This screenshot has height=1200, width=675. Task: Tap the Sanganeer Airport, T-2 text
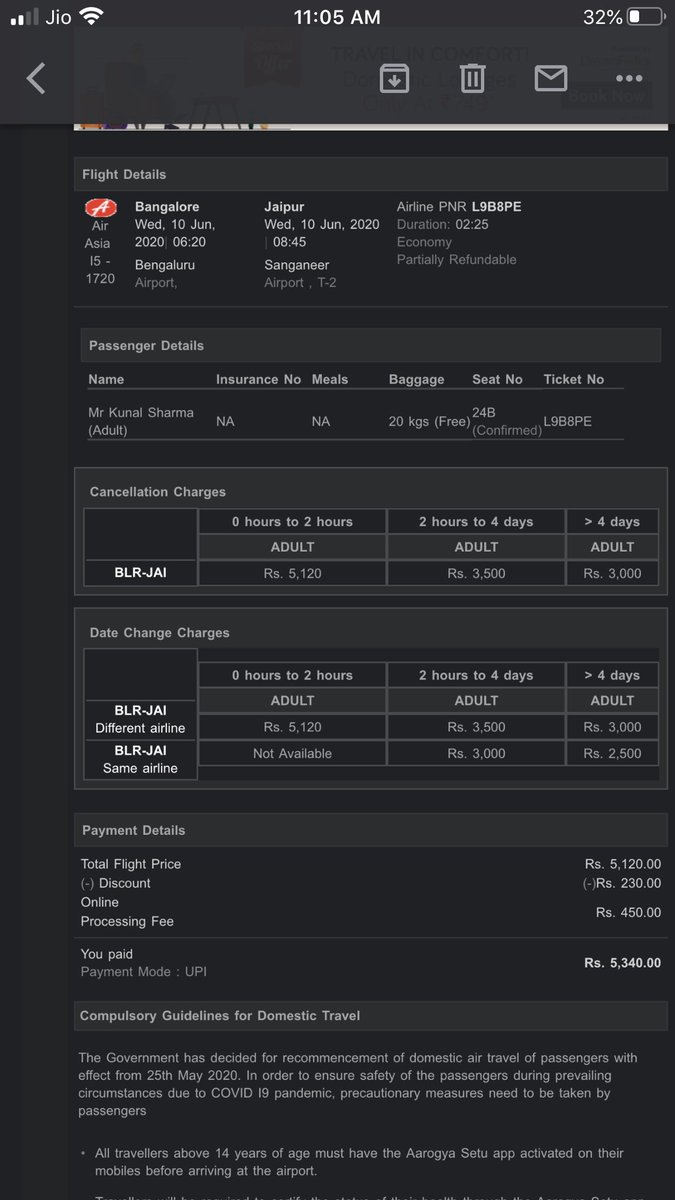(301, 273)
